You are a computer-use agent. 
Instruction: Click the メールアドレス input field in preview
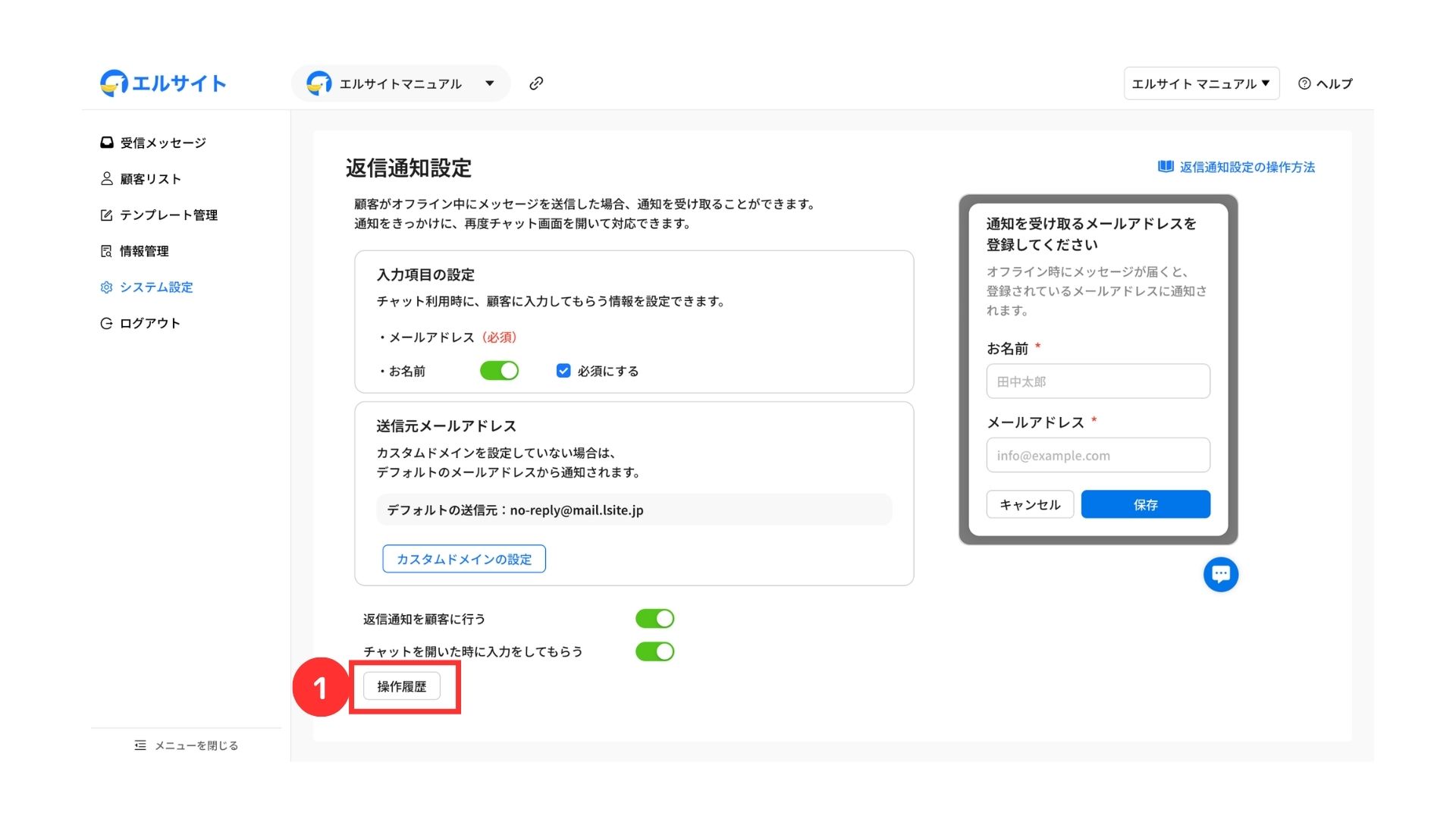tap(1097, 456)
